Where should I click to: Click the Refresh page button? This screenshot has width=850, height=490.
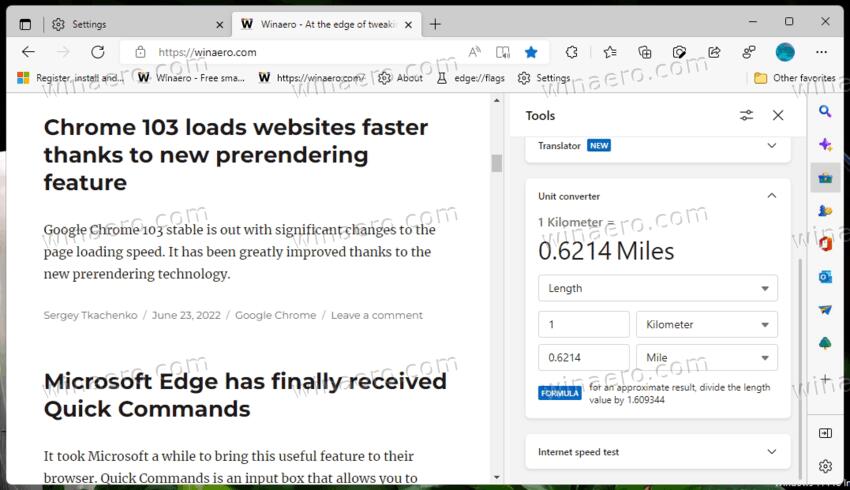pyautogui.click(x=97, y=52)
